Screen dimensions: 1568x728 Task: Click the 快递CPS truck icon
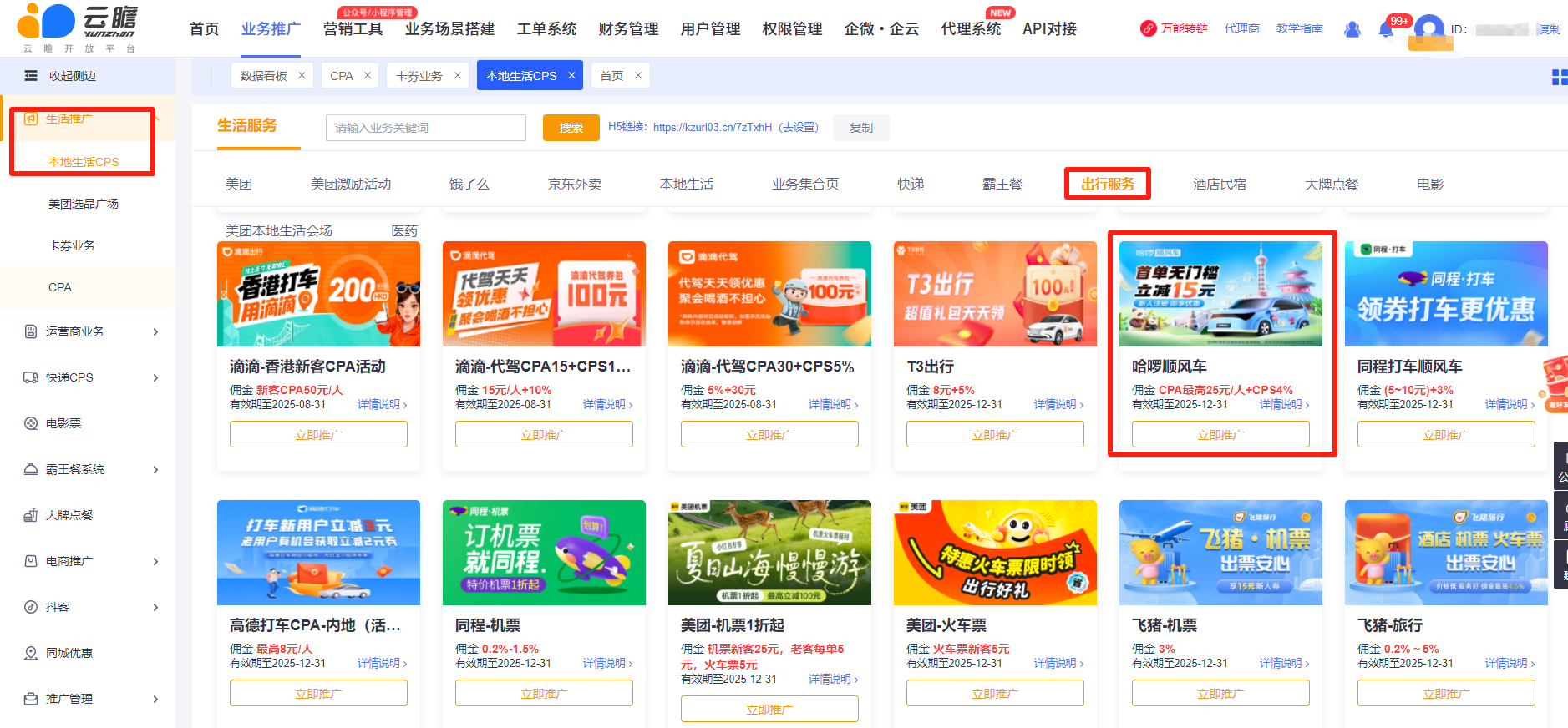[31, 377]
